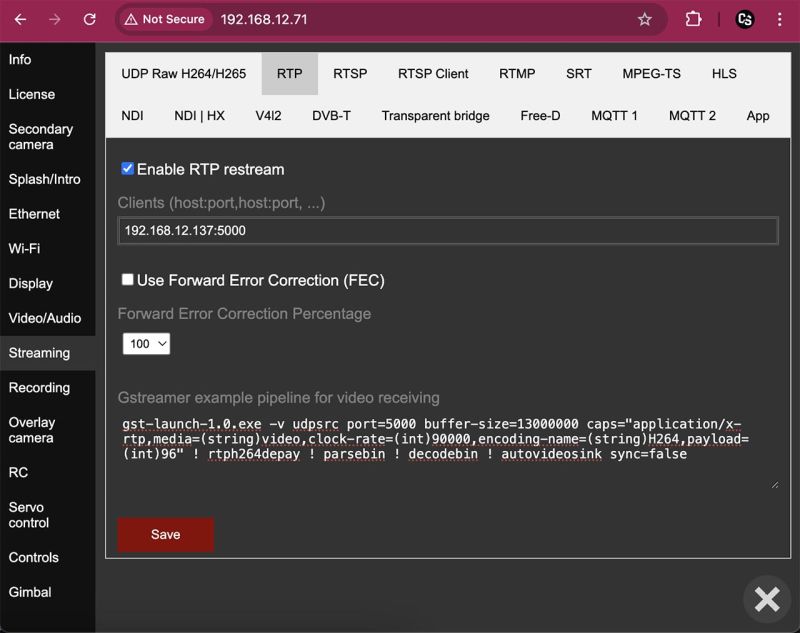Open Splash/Intro in the sidebar
The height and width of the screenshot is (633, 800).
pyautogui.click(x=47, y=179)
